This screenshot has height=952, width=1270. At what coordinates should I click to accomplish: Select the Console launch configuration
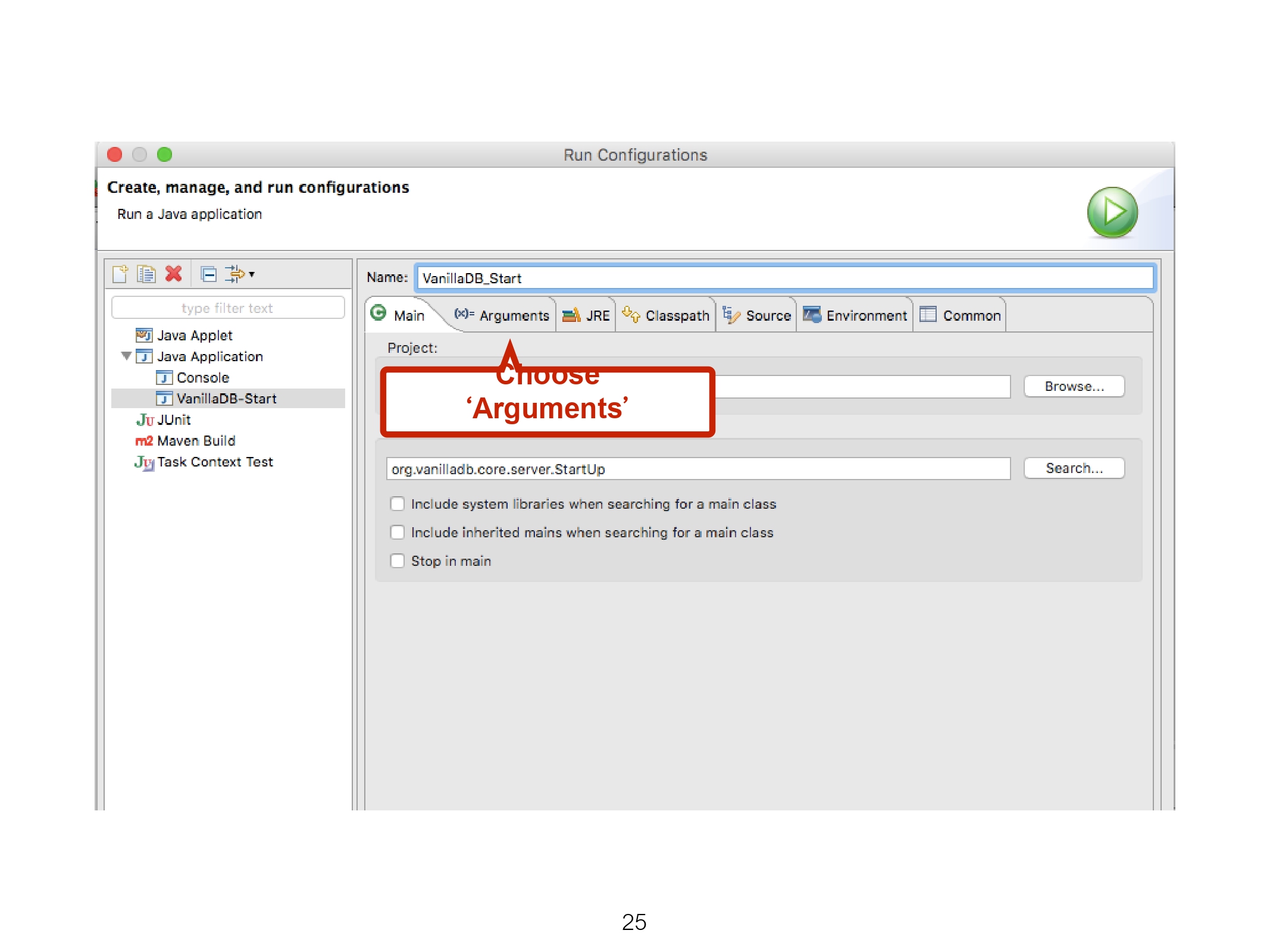pyautogui.click(x=202, y=378)
